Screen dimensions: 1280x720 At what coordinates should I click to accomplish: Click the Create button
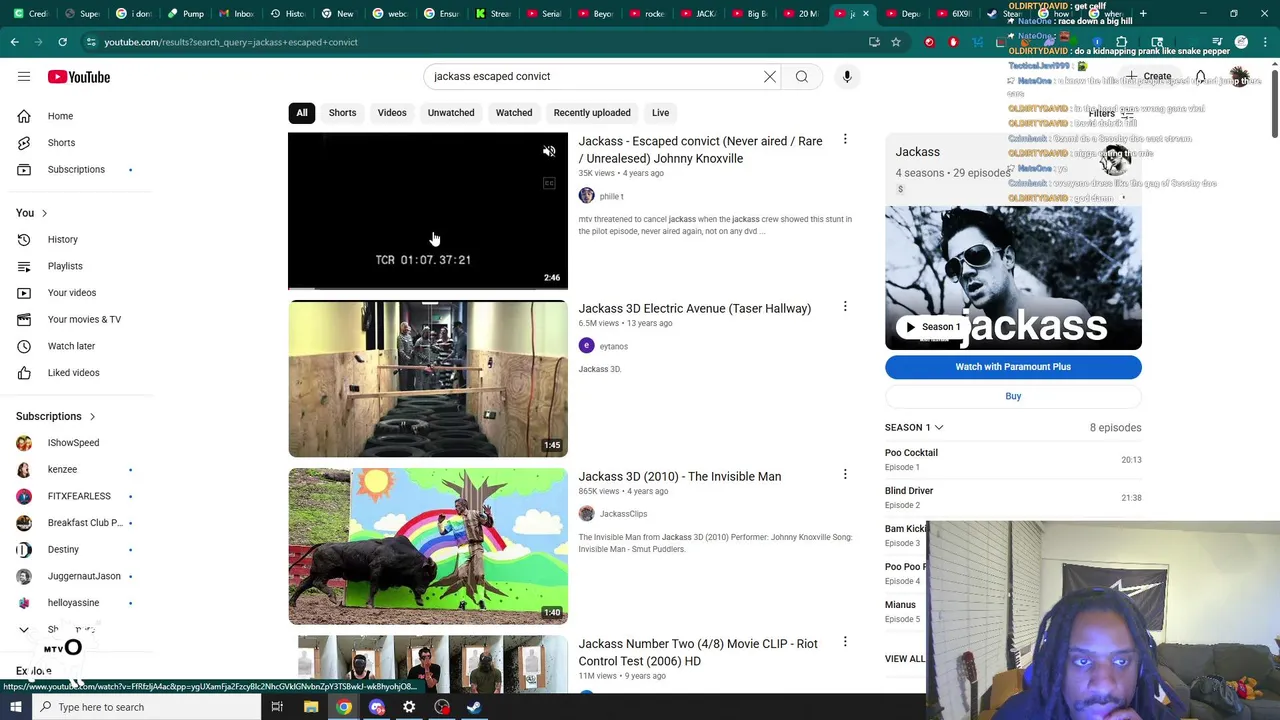[x=1148, y=76]
